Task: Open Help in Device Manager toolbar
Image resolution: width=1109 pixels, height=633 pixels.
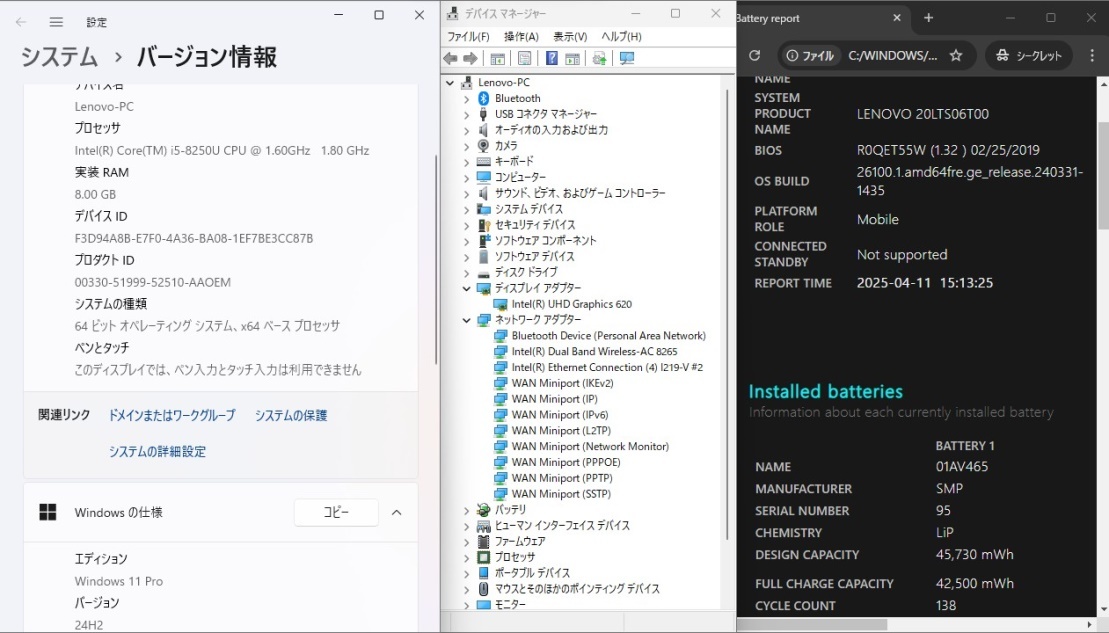Action: (552, 57)
